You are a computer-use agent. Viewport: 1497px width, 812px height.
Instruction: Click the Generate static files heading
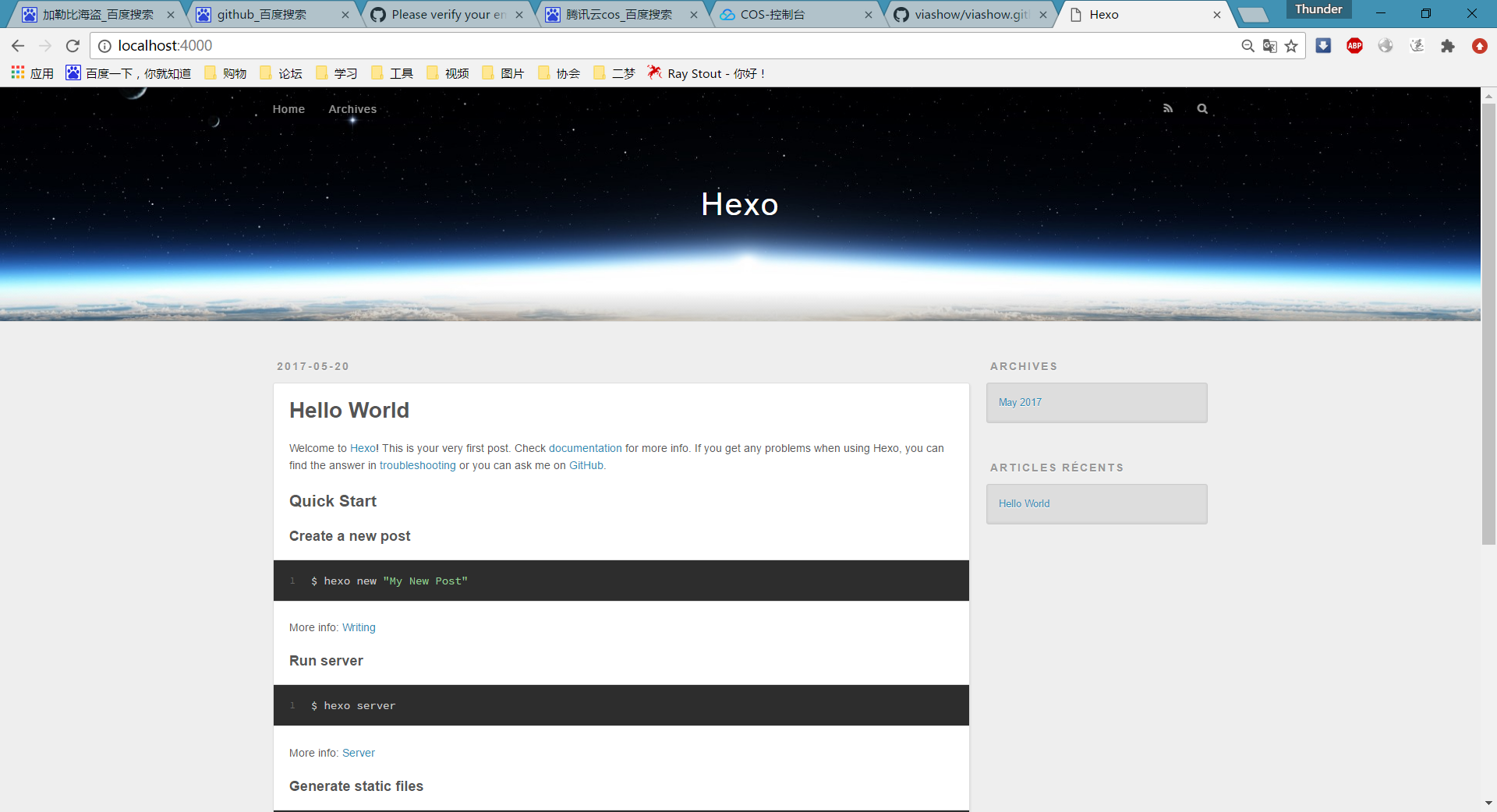(x=356, y=786)
